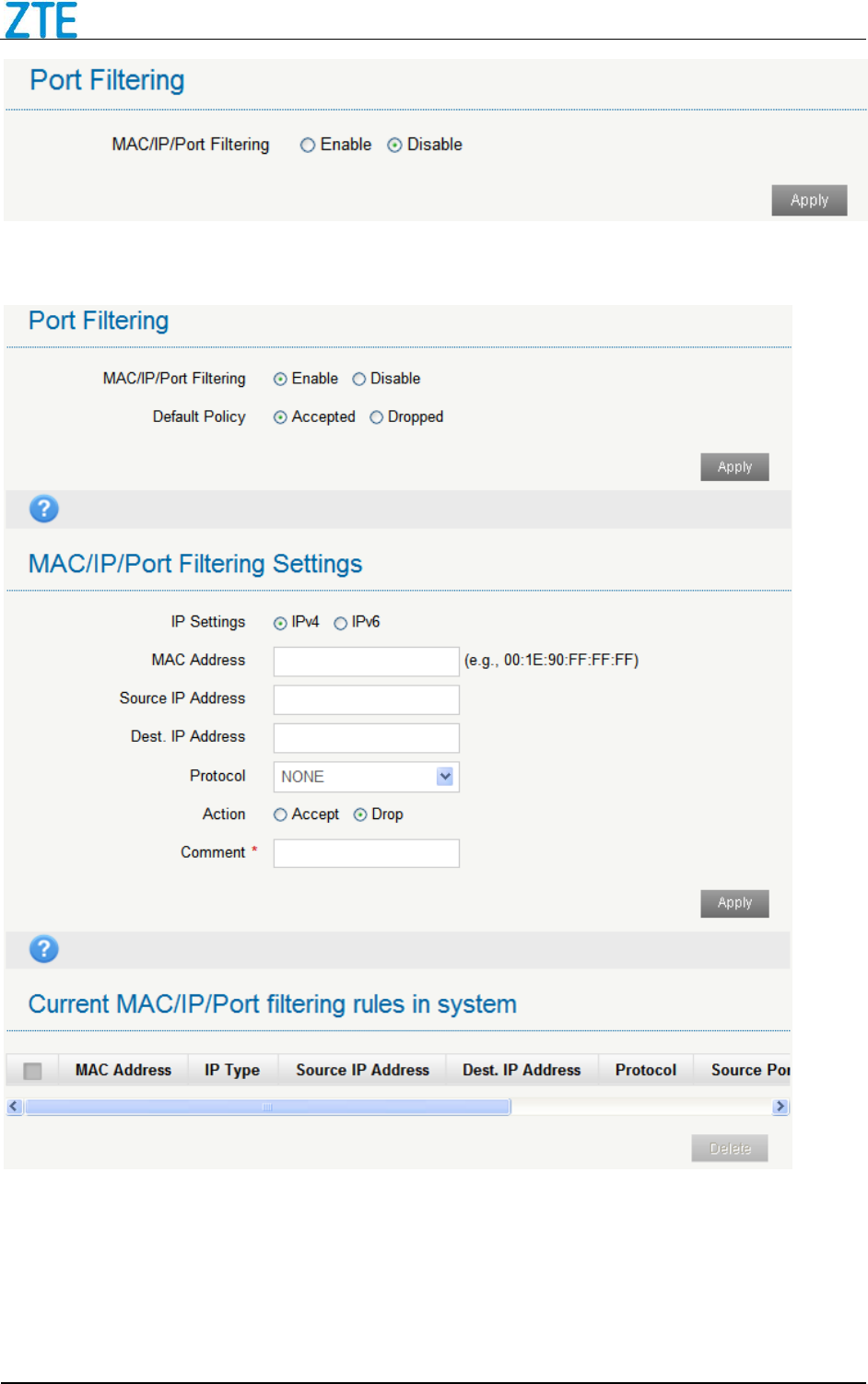Click the Source IP Address column header
Viewport: 868px width, 1384px height.
(362, 1070)
